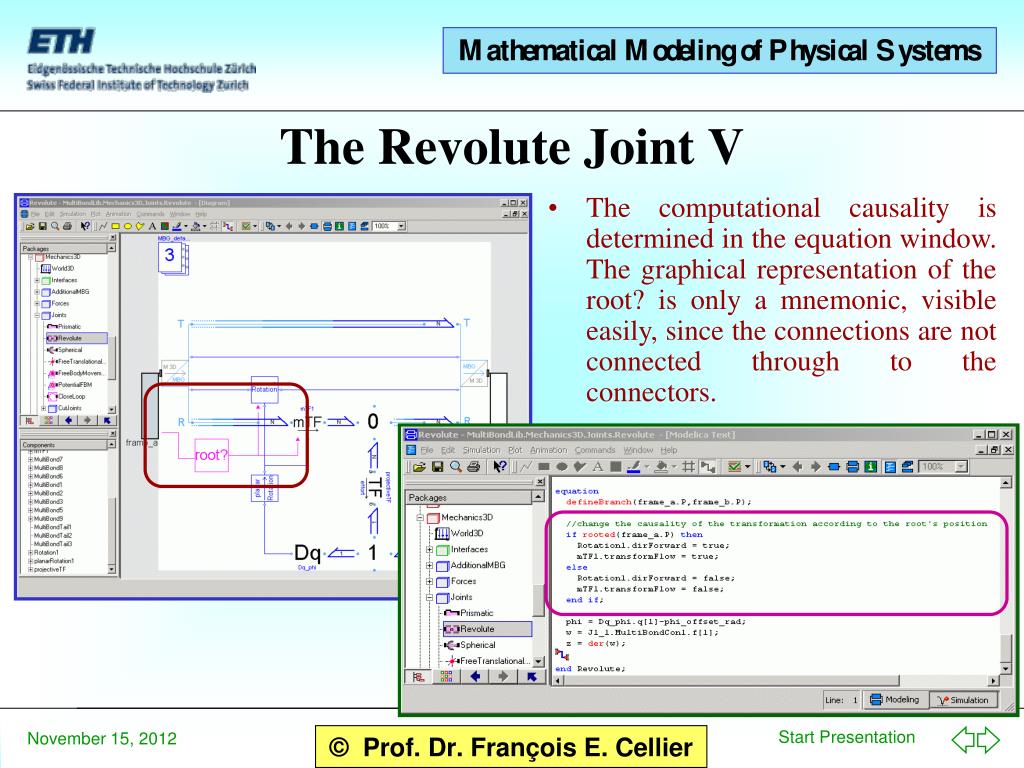
Task: Collapse Mechanics3D node in Modelica Text window tree
Action: 421,517
